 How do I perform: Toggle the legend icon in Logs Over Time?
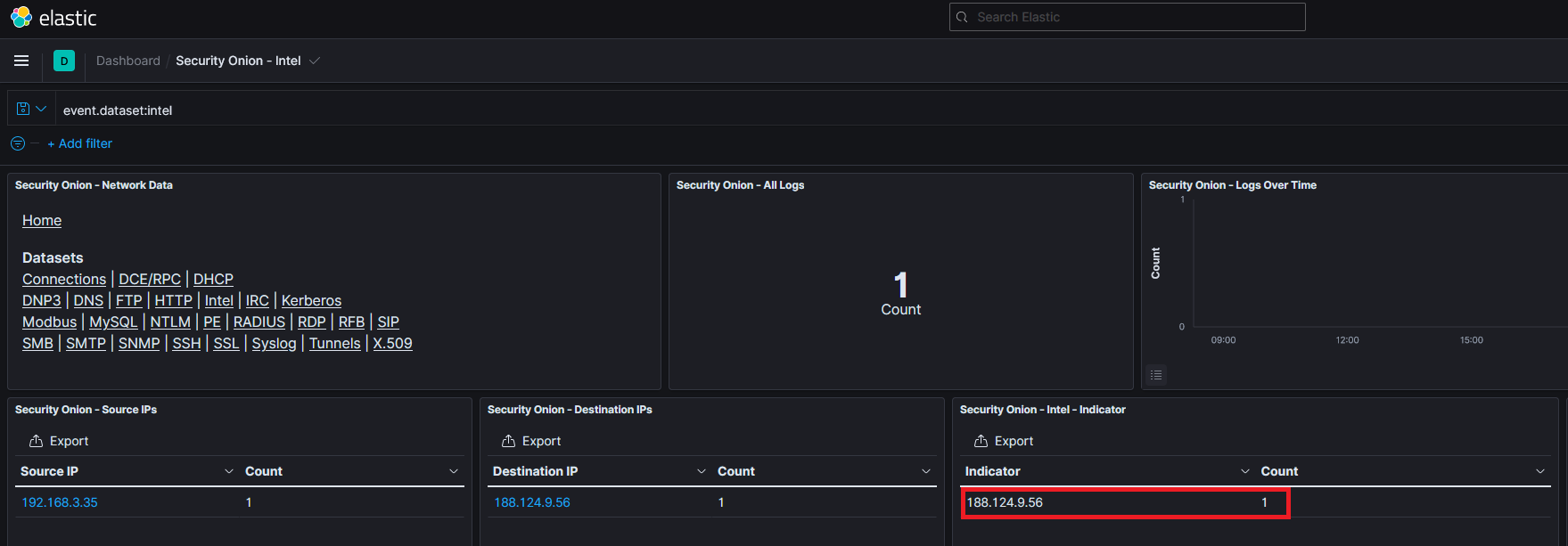click(1156, 375)
